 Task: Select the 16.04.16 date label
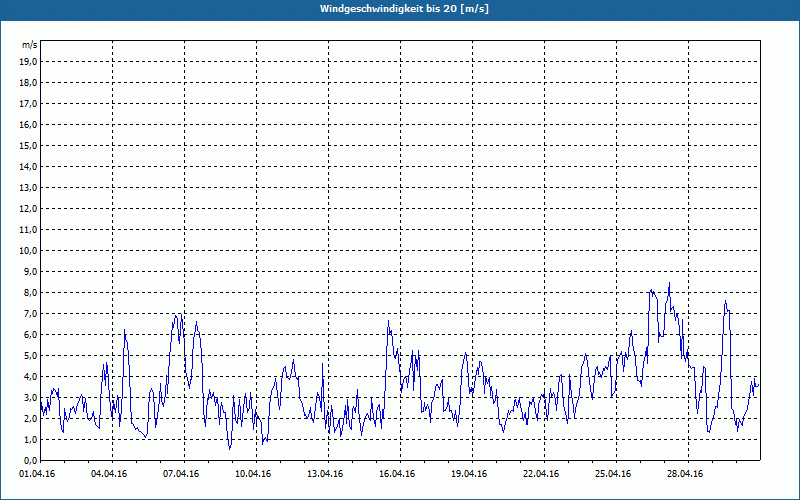click(397, 474)
